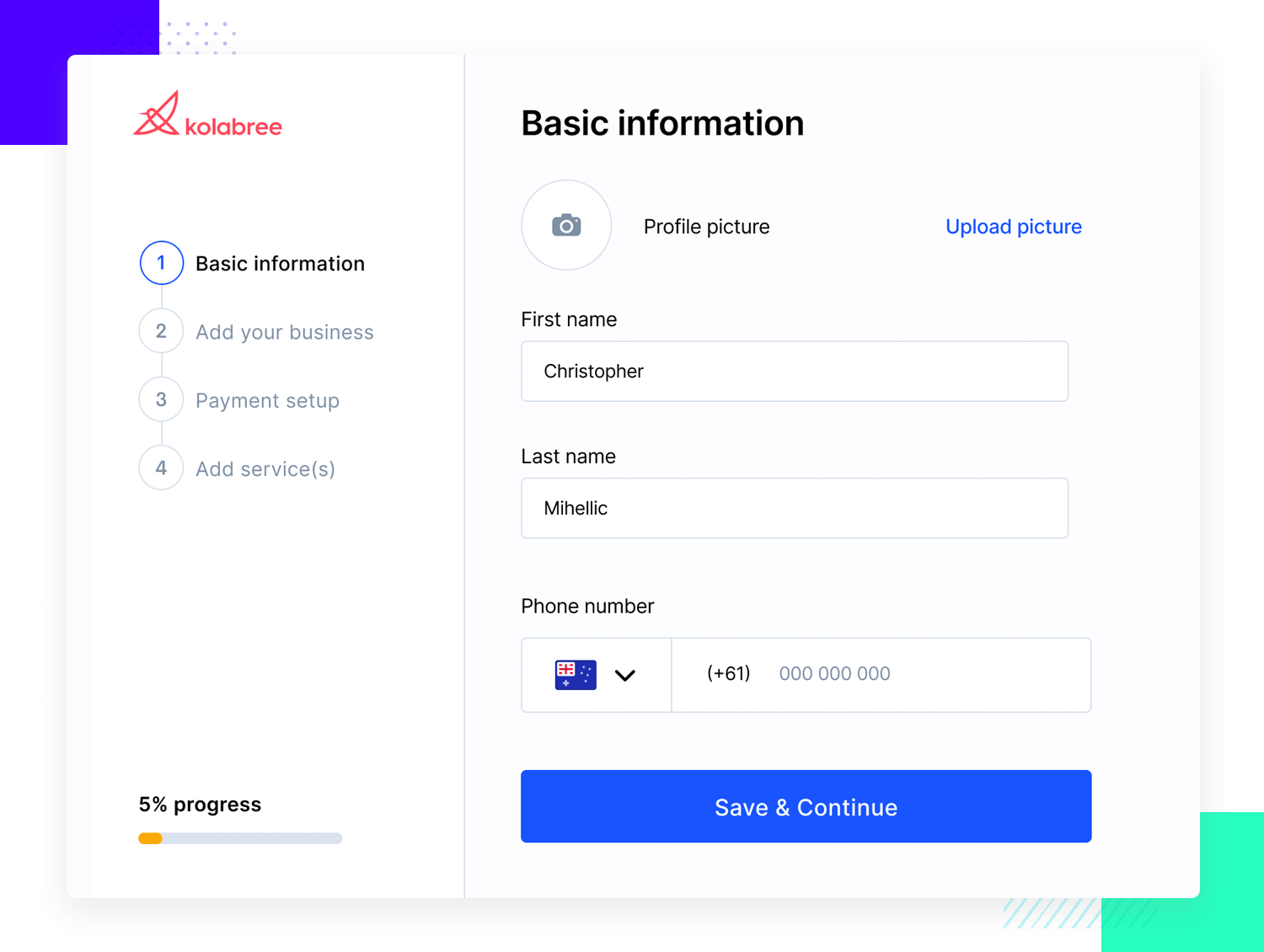Focus the Last name field with Mihellic
This screenshot has width=1264, height=952.
coord(795,508)
